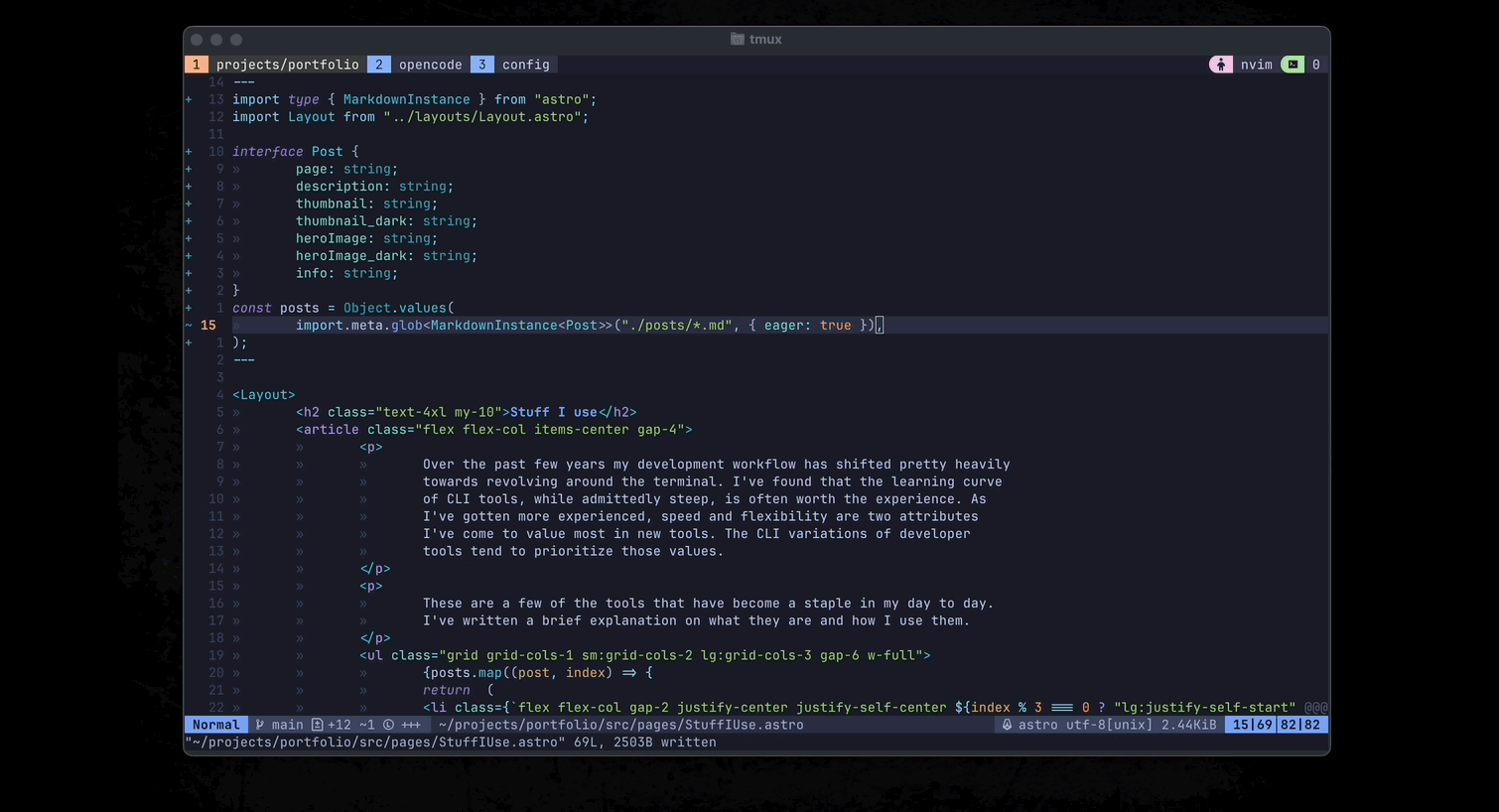Click the clock icon in the statusline

(387, 725)
